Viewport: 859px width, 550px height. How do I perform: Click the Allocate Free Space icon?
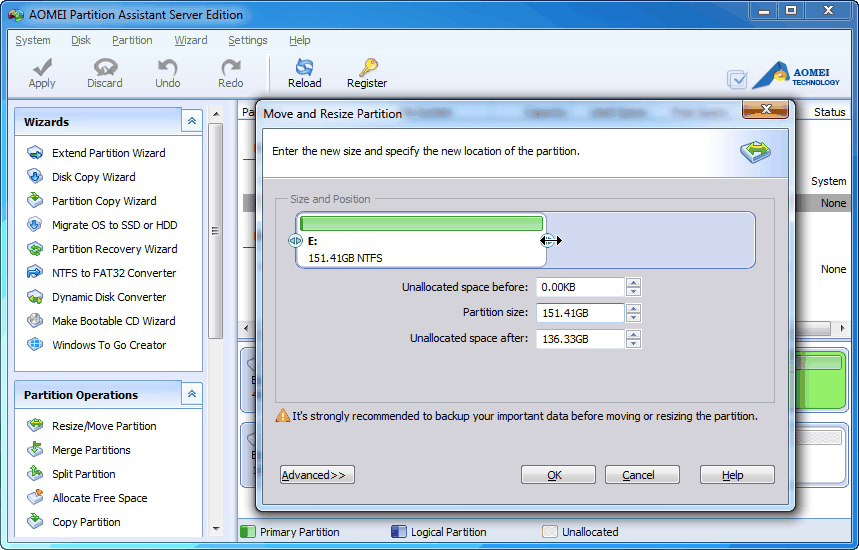click(x=35, y=497)
